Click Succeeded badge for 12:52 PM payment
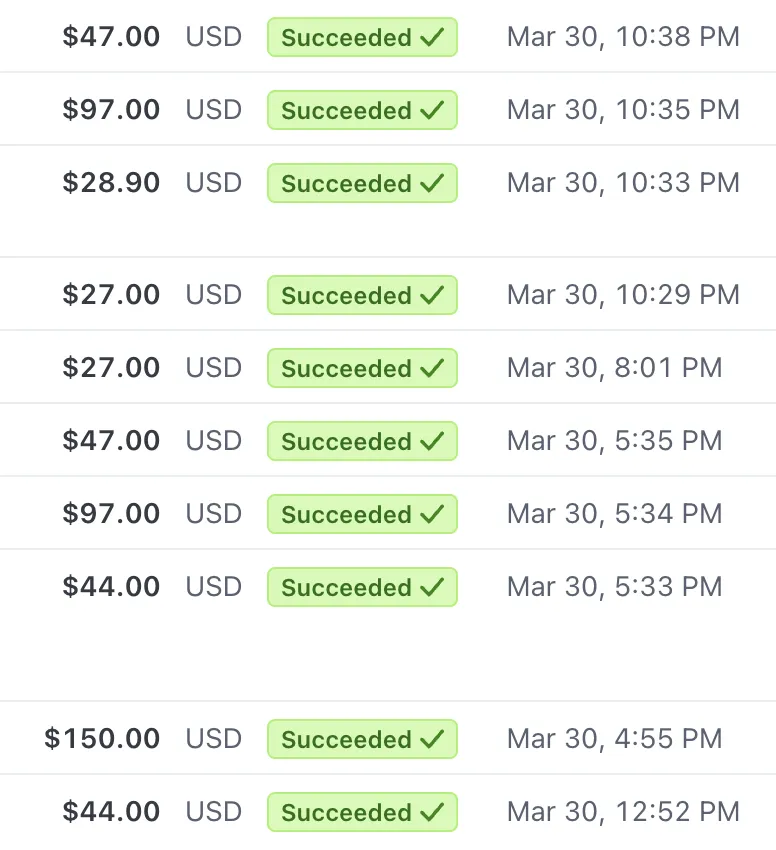 pos(362,812)
